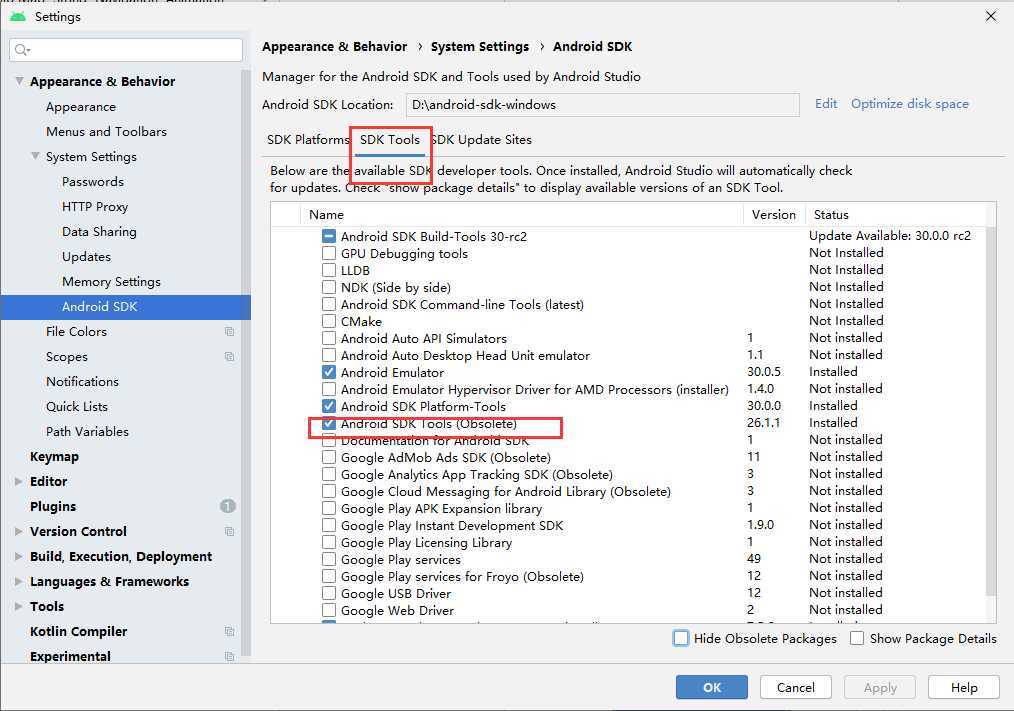Screen dimensions: 1014x711
Task: Click the Edit link for SDK location
Action: (826, 104)
